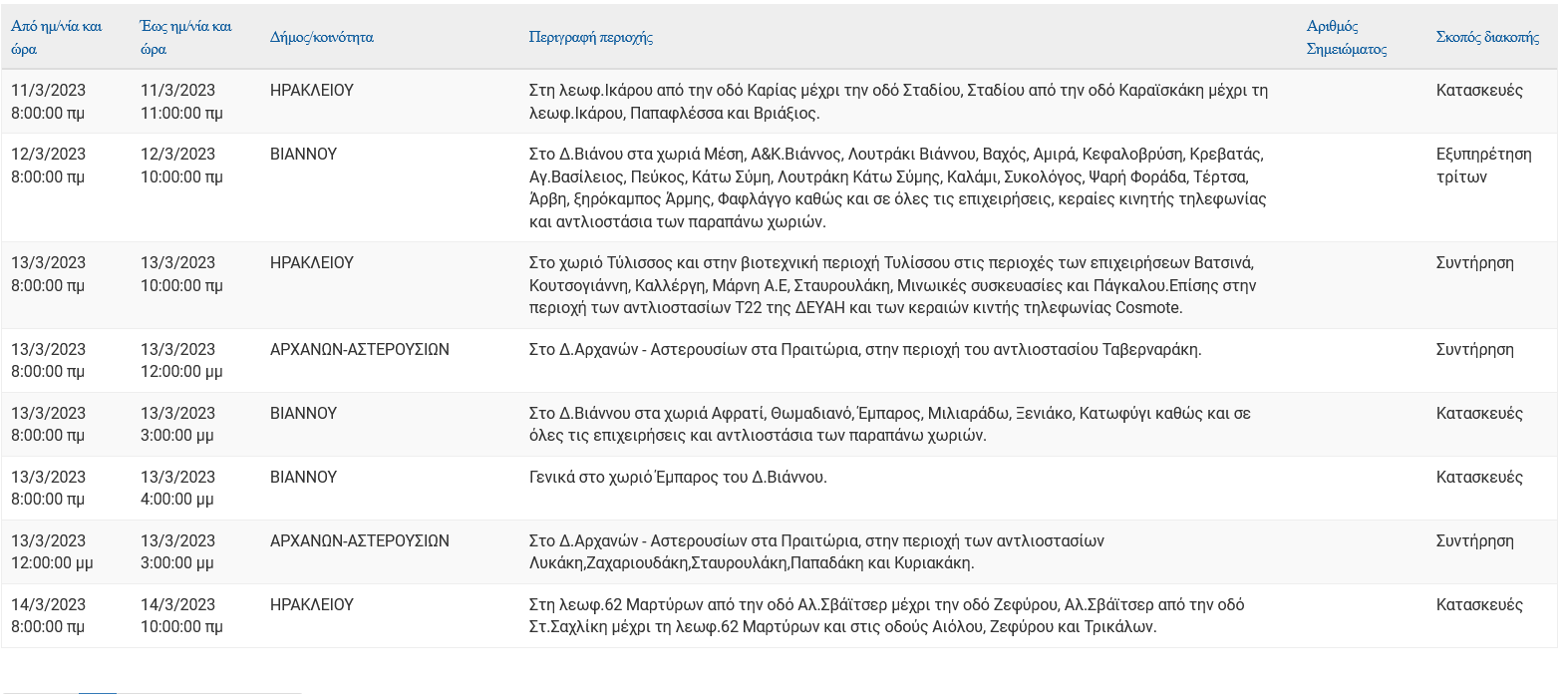Click the 13/3/2023 12:00:00 μμ start time cell

[x=52, y=551]
